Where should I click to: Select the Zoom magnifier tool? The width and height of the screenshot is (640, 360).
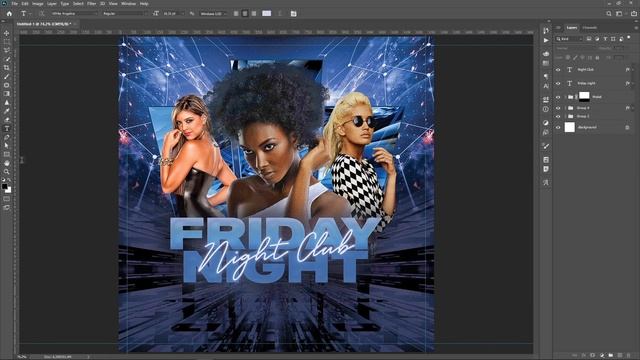click(7, 171)
